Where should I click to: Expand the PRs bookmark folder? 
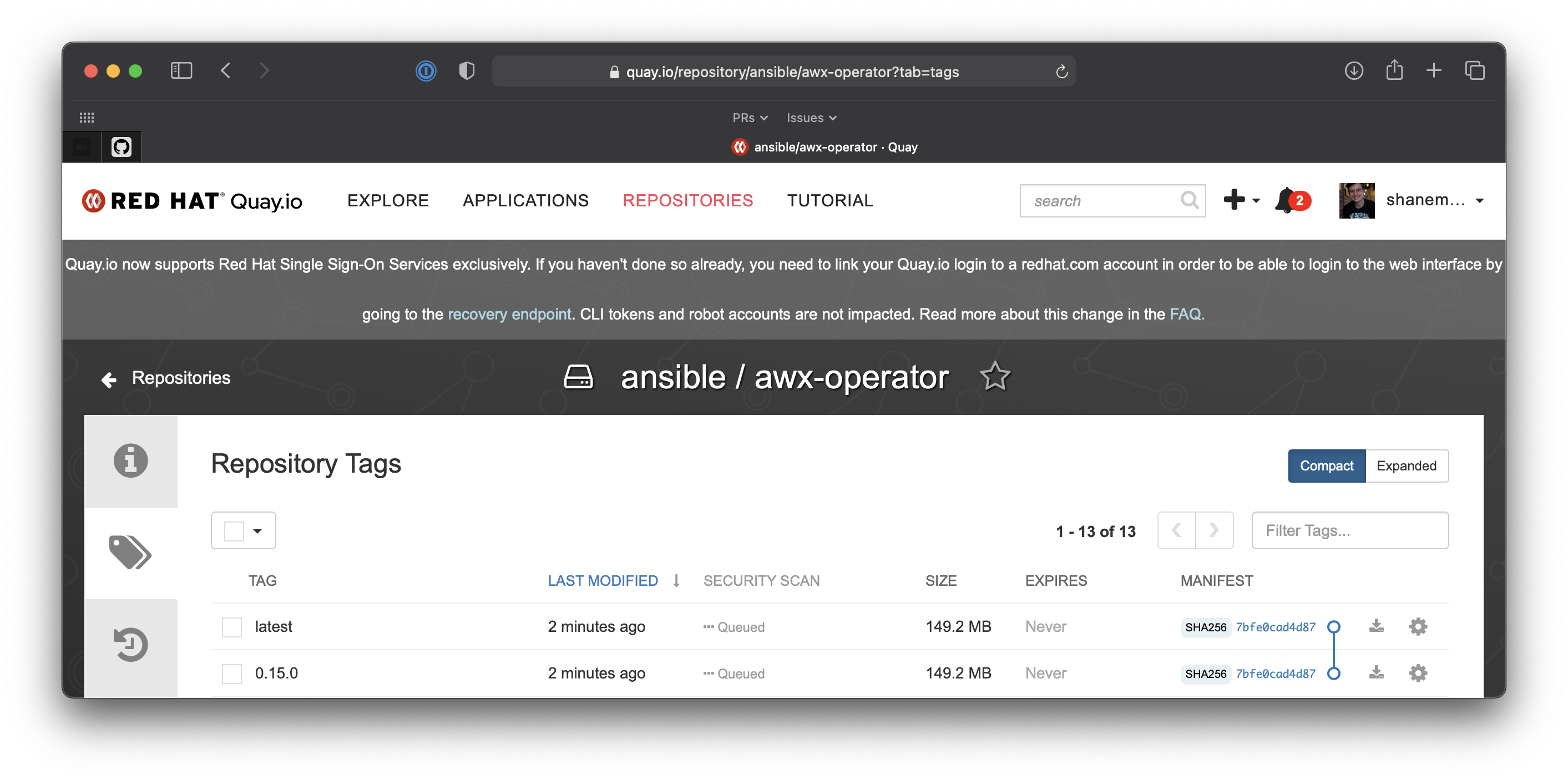click(x=749, y=118)
